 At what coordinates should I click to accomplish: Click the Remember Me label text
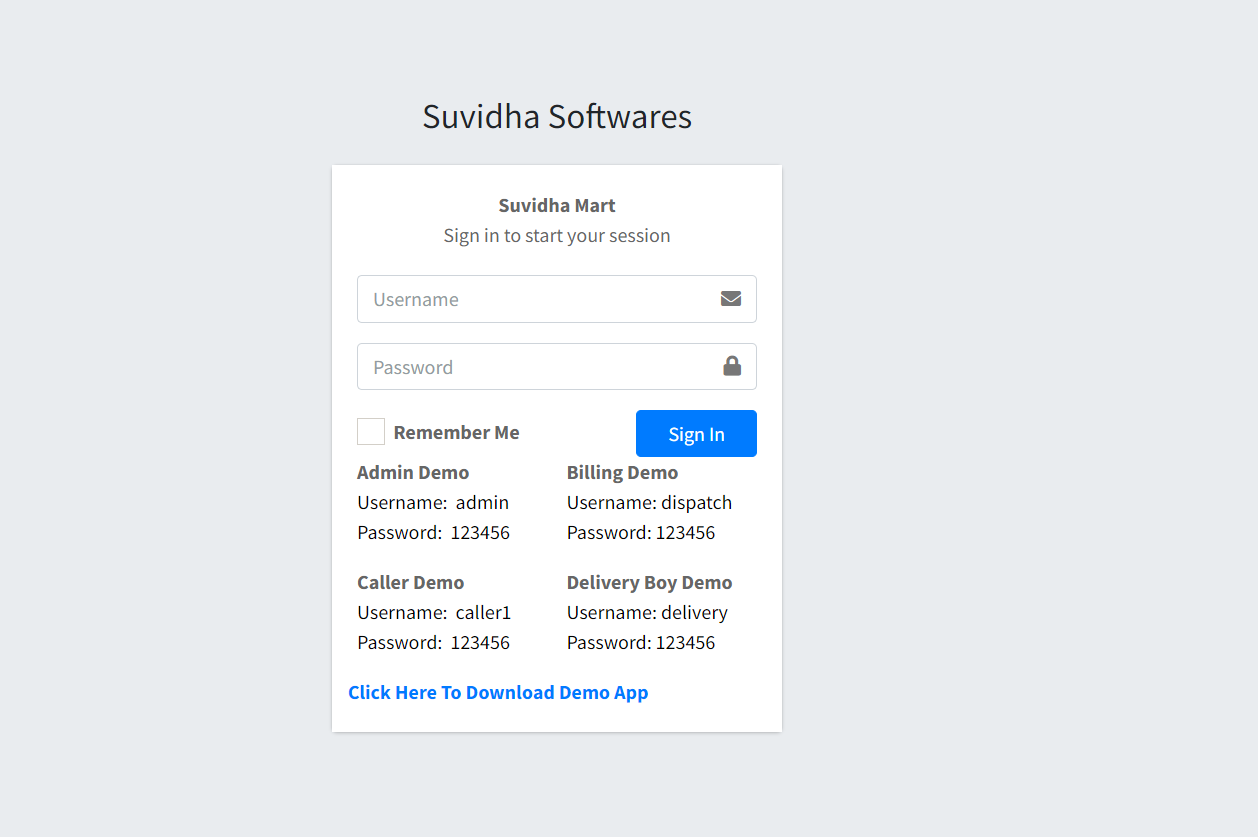456,431
